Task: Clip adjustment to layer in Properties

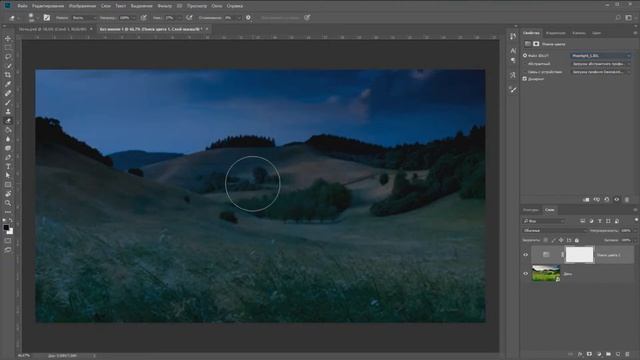Action: point(586,200)
